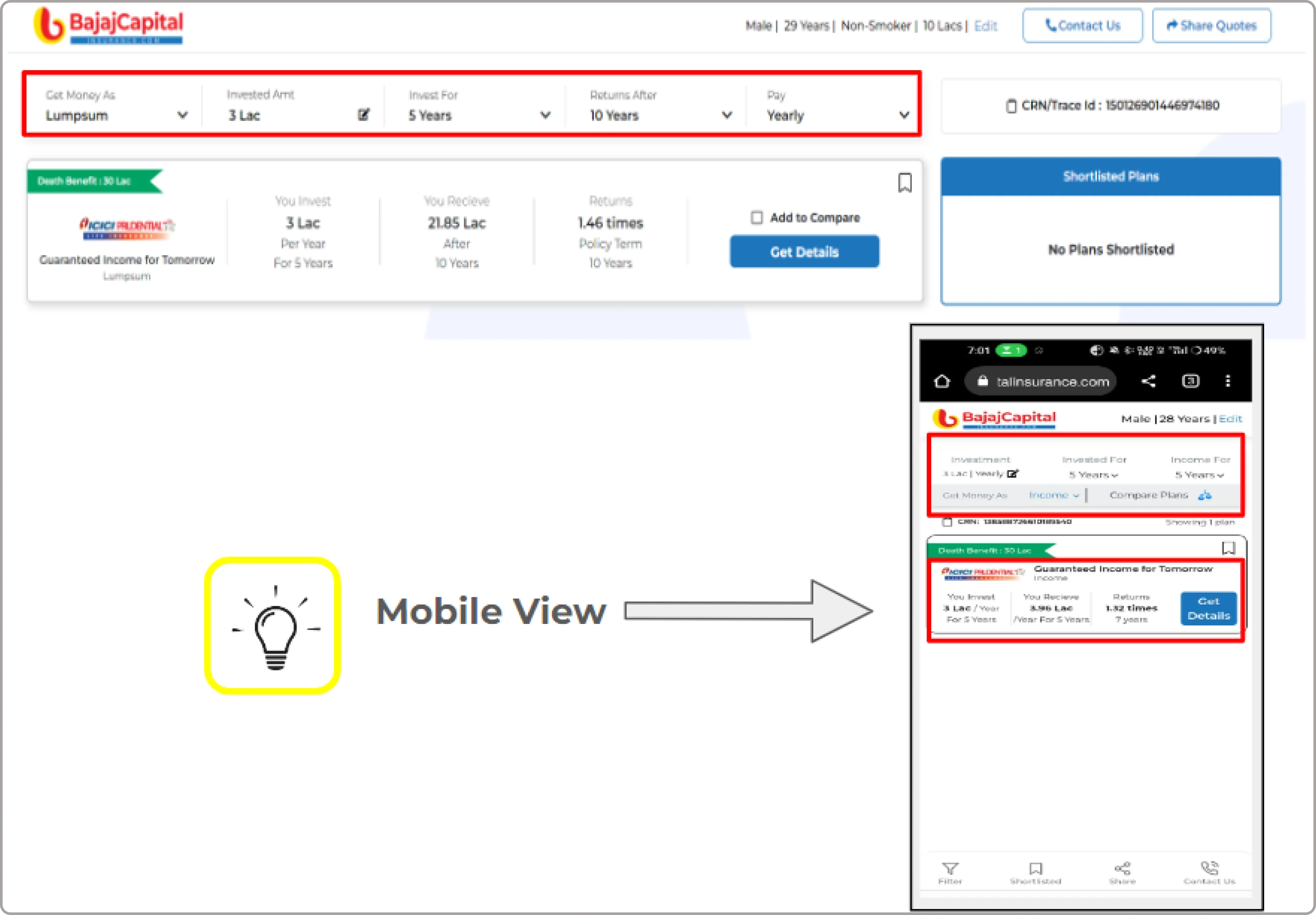
Task: Tap the edit icon beside 3 Lac | Yearly
Action: pyautogui.click(x=1013, y=474)
